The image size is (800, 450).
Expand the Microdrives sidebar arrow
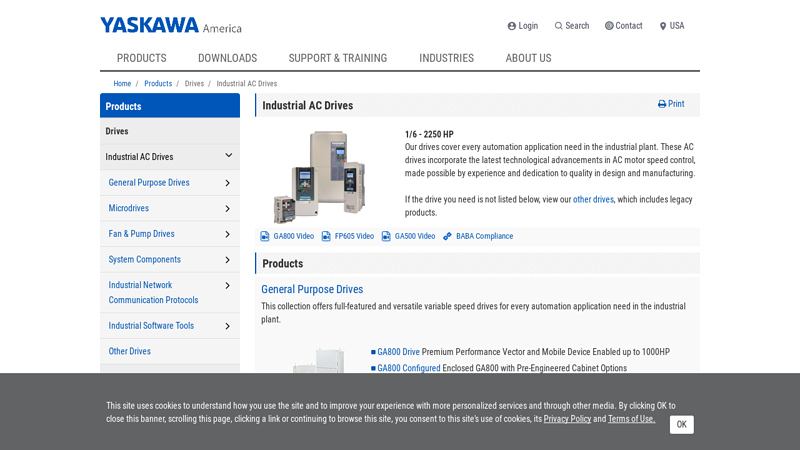point(228,208)
